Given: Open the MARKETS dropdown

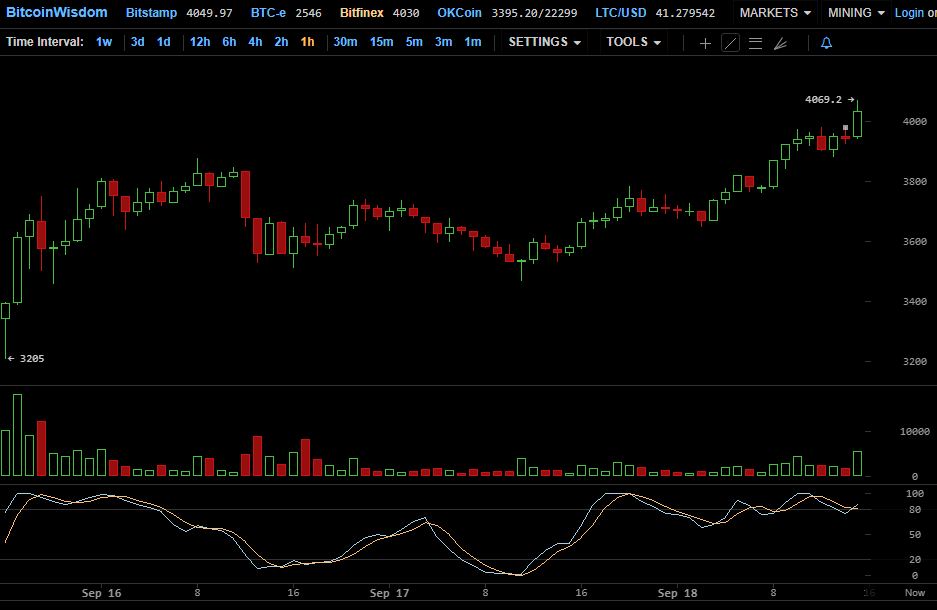Looking at the screenshot, I should [775, 13].
